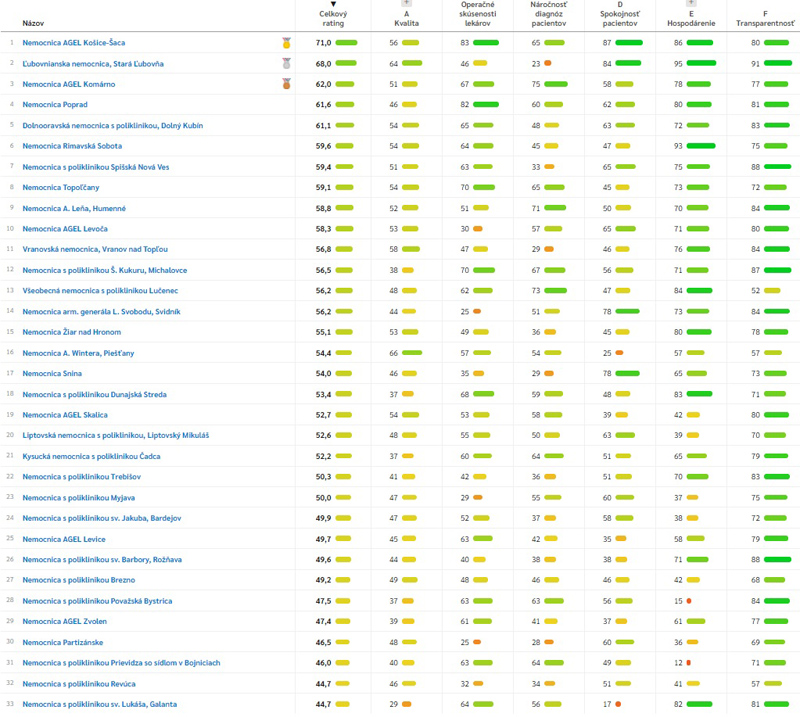Open Nemocnica AGEL Košice-Šaca link

point(73,43)
